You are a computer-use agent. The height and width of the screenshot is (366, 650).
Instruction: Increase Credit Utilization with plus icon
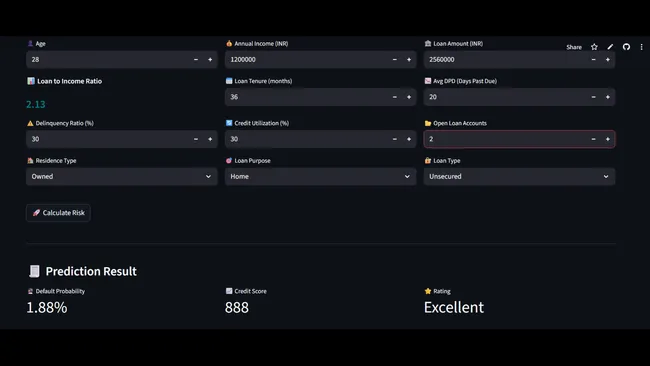[x=409, y=139]
